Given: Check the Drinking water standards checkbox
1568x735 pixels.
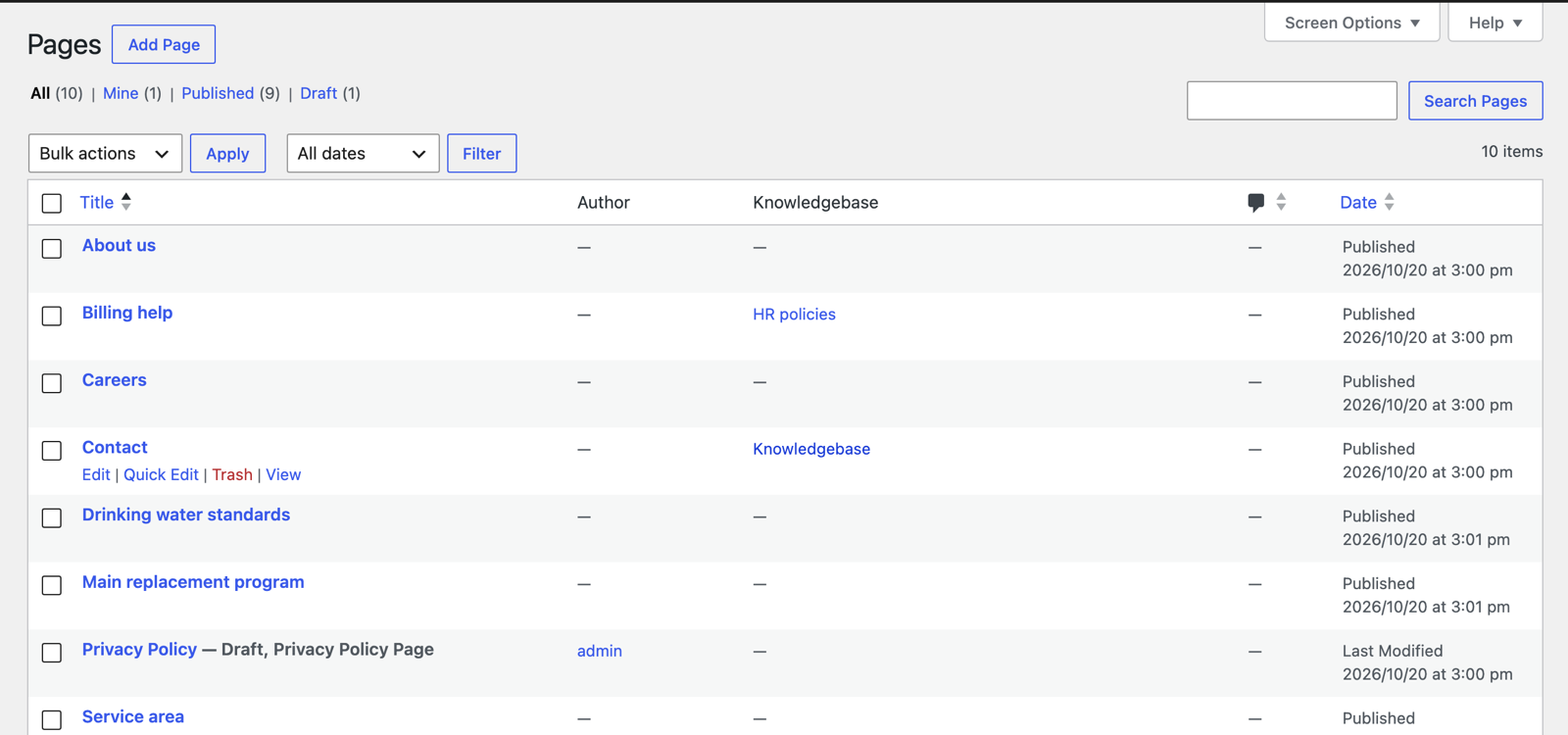Looking at the screenshot, I should 52,517.
